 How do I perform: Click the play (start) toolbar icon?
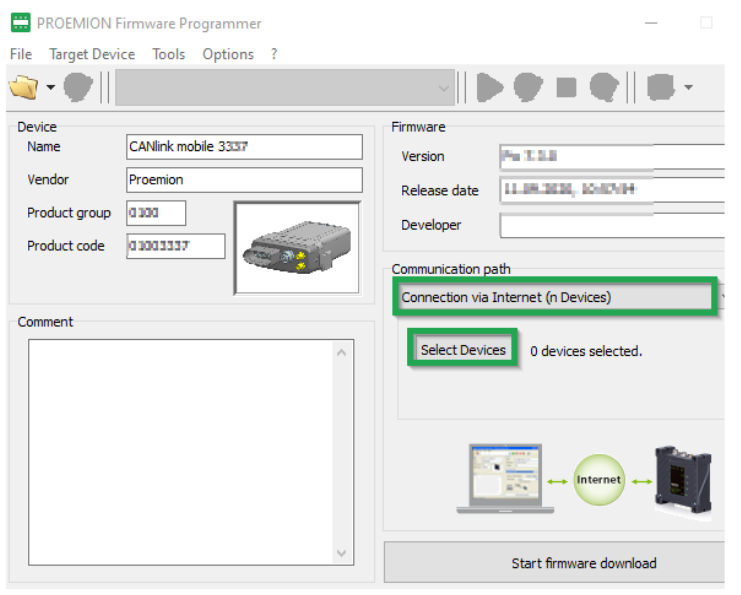490,87
